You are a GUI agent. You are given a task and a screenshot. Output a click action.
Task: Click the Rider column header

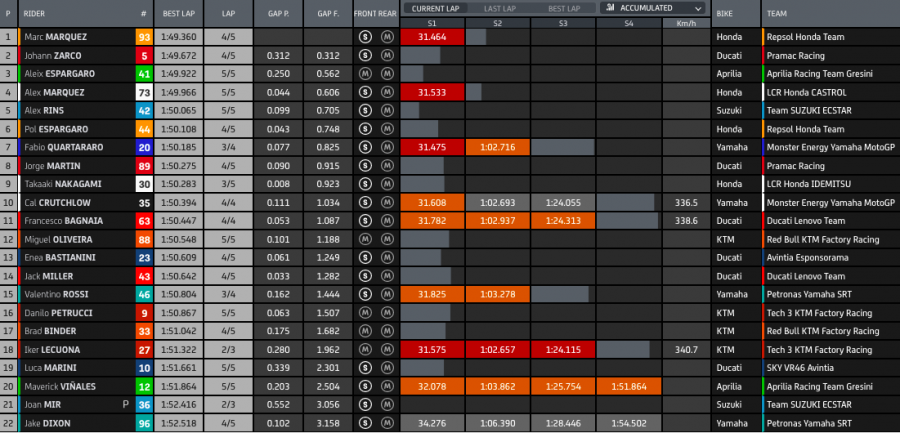point(37,15)
